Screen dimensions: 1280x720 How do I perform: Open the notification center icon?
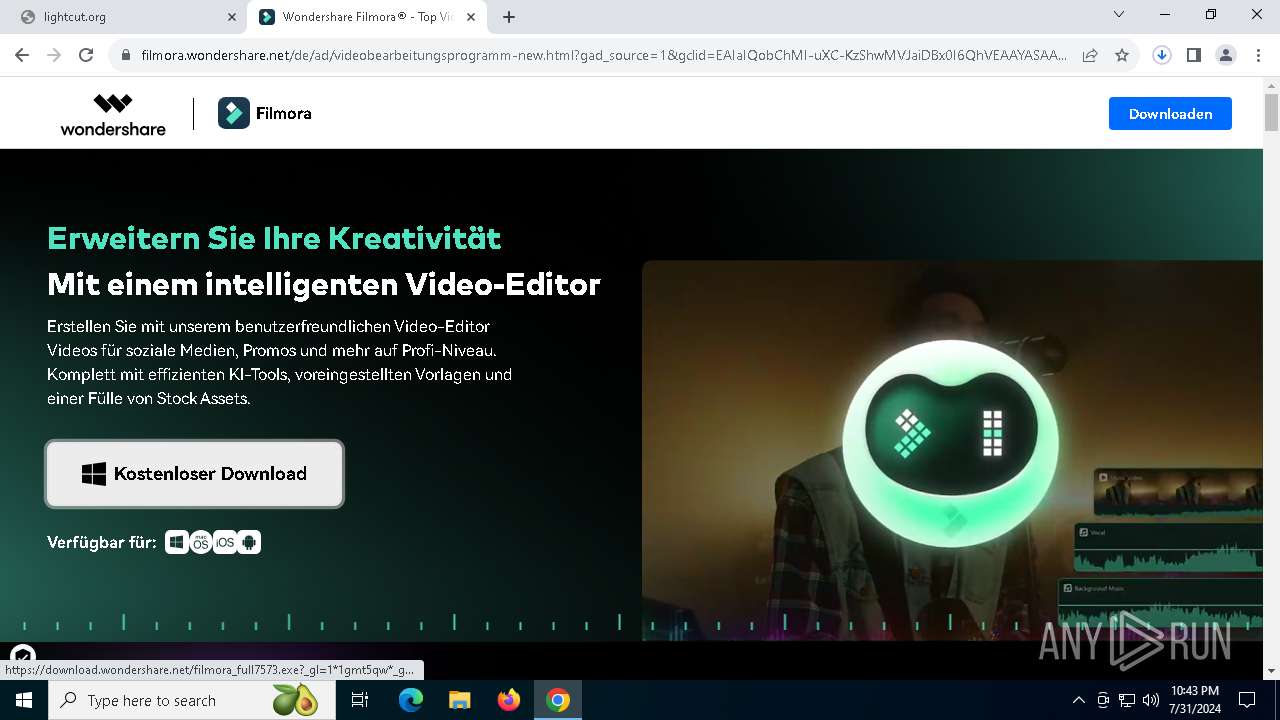coord(1247,700)
